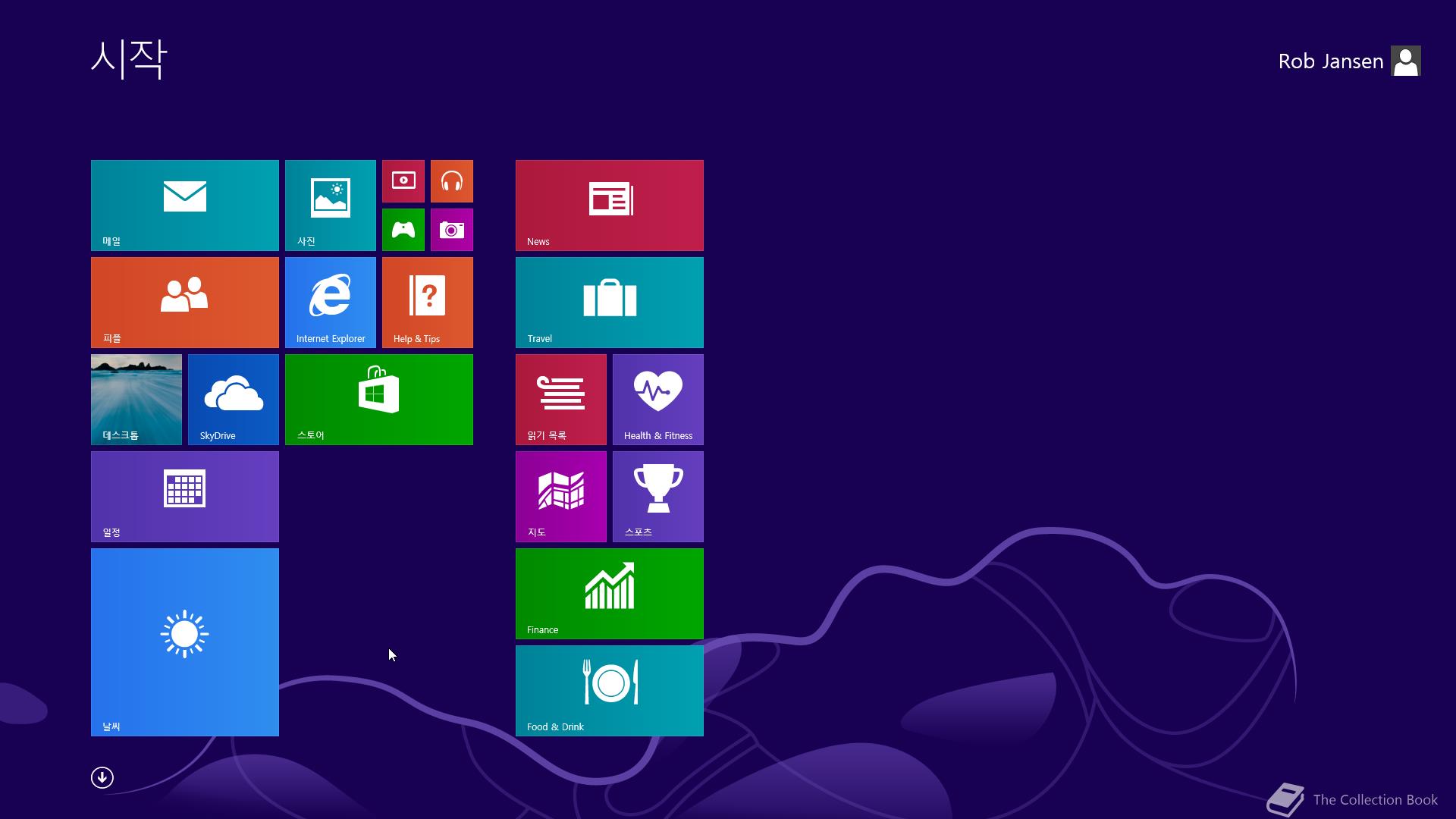Open the Photos tile (사진)

point(331,206)
